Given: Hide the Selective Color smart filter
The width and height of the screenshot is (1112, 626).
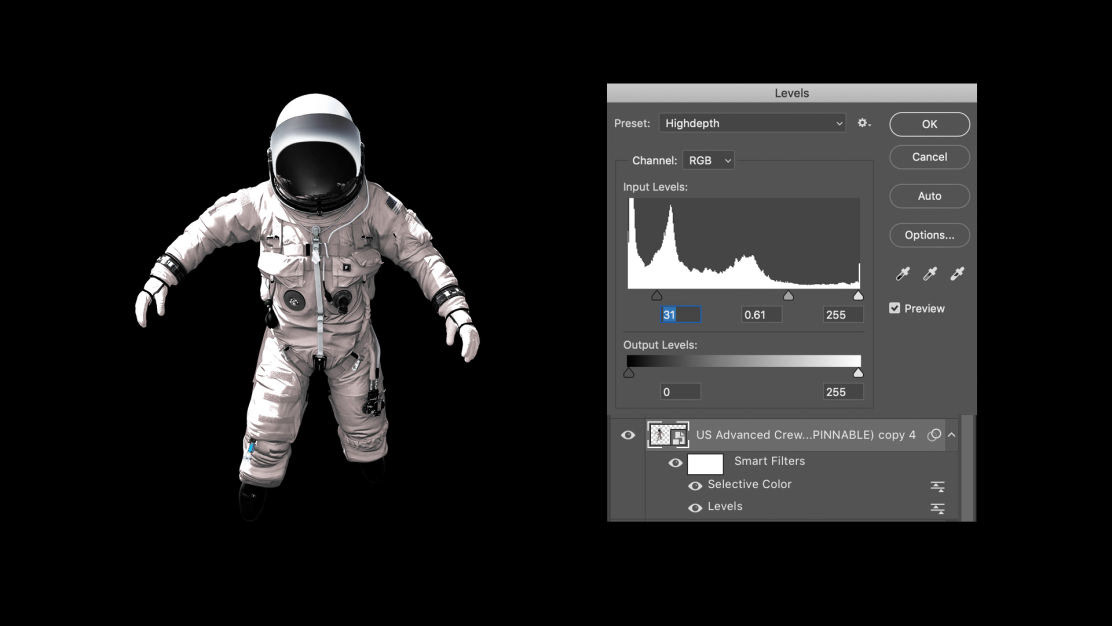Looking at the screenshot, I should (695, 486).
